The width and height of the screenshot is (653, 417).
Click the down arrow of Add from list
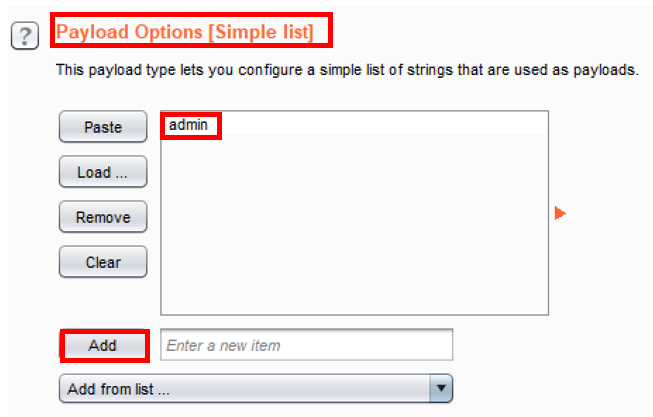(441, 388)
